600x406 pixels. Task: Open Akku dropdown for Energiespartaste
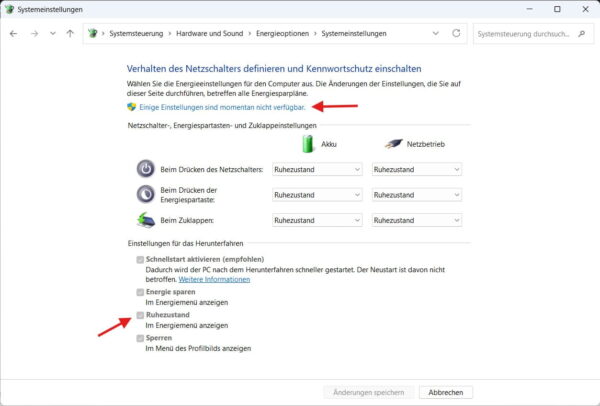click(x=317, y=195)
